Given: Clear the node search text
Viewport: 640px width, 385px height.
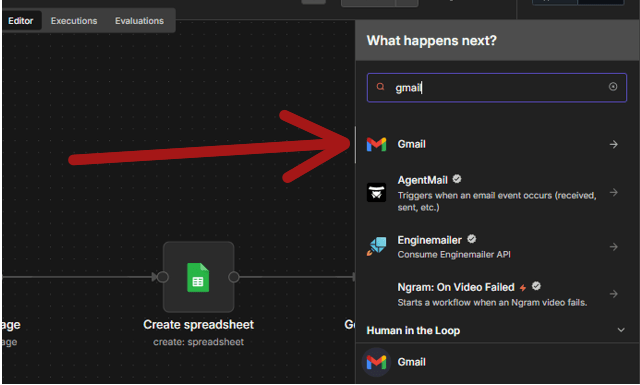Looking at the screenshot, I should (613, 87).
